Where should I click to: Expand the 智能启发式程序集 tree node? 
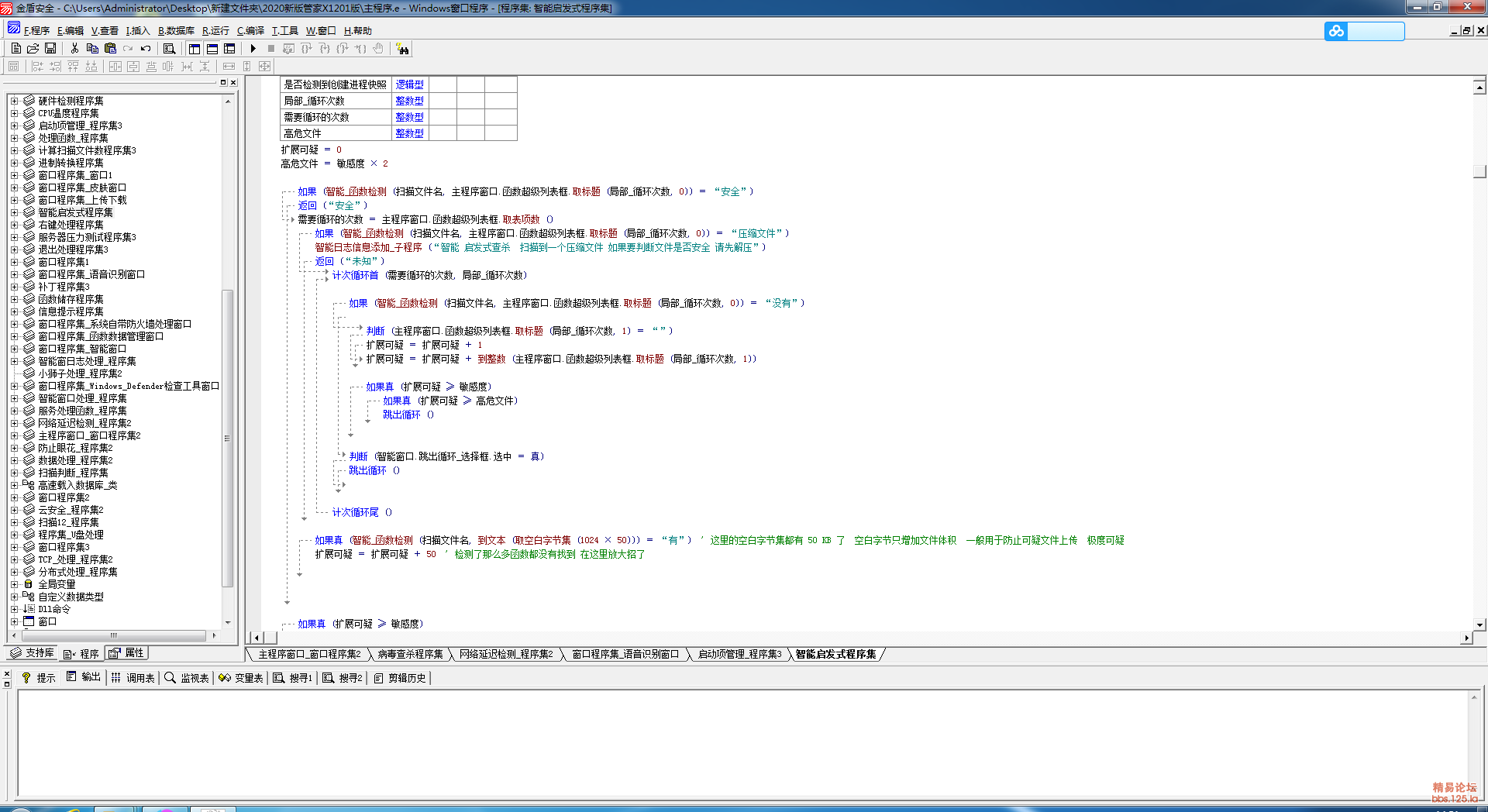[x=14, y=212]
